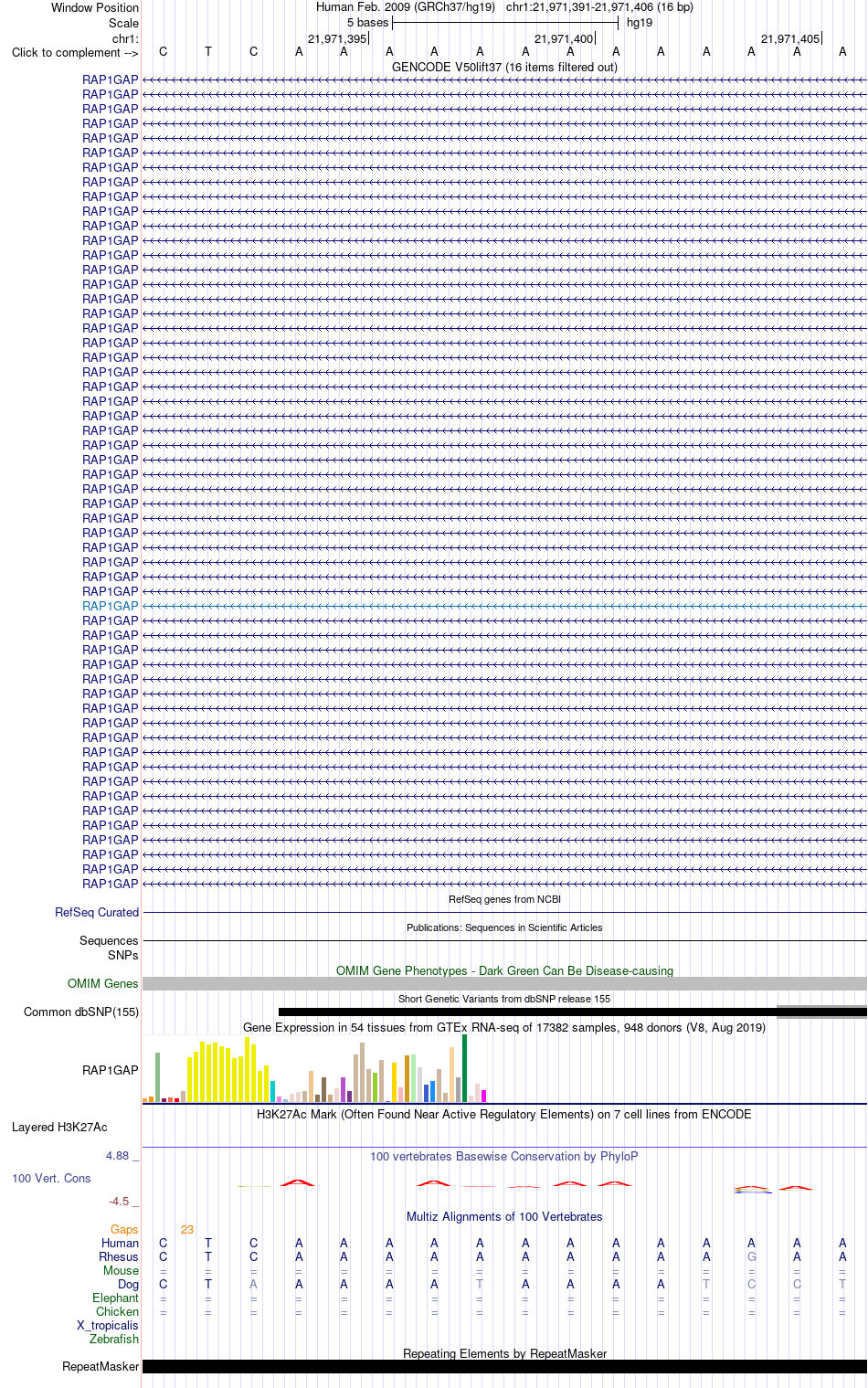This screenshot has width=868, height=1388.
Task: Open 'Multiz Alignments of 100 Vertebrates' title
Action: pos(504,1216)
